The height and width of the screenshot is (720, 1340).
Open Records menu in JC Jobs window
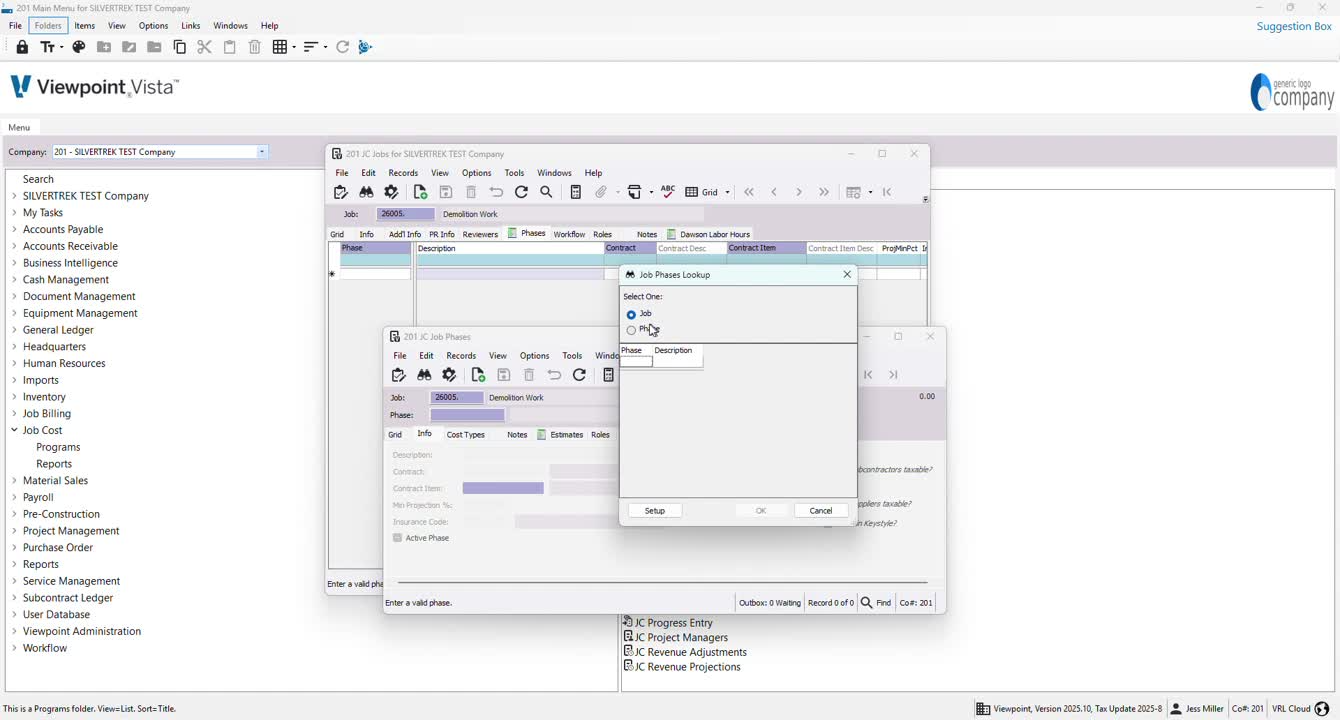click(x=403, y=173)
